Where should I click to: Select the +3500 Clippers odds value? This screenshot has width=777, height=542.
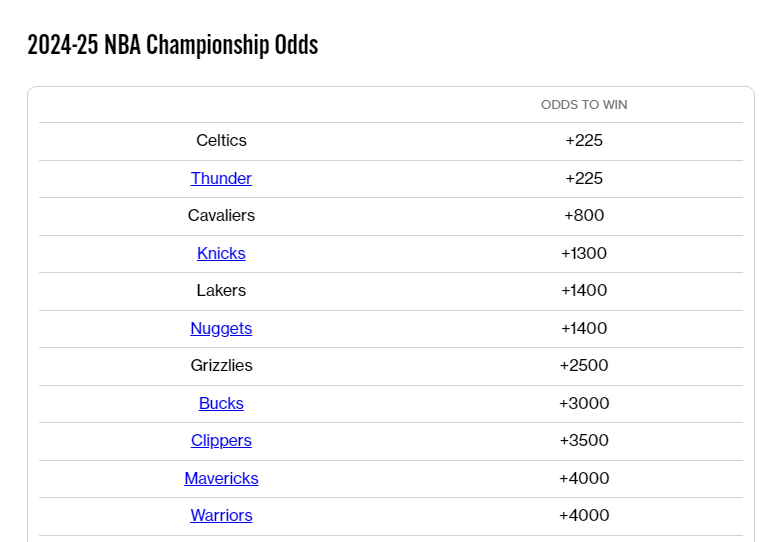(584, 440)
